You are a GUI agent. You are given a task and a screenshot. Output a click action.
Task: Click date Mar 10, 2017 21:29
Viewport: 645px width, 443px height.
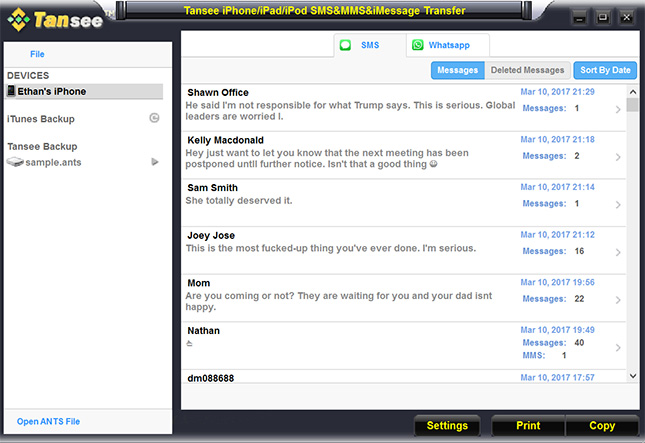[x=557, y=92]
